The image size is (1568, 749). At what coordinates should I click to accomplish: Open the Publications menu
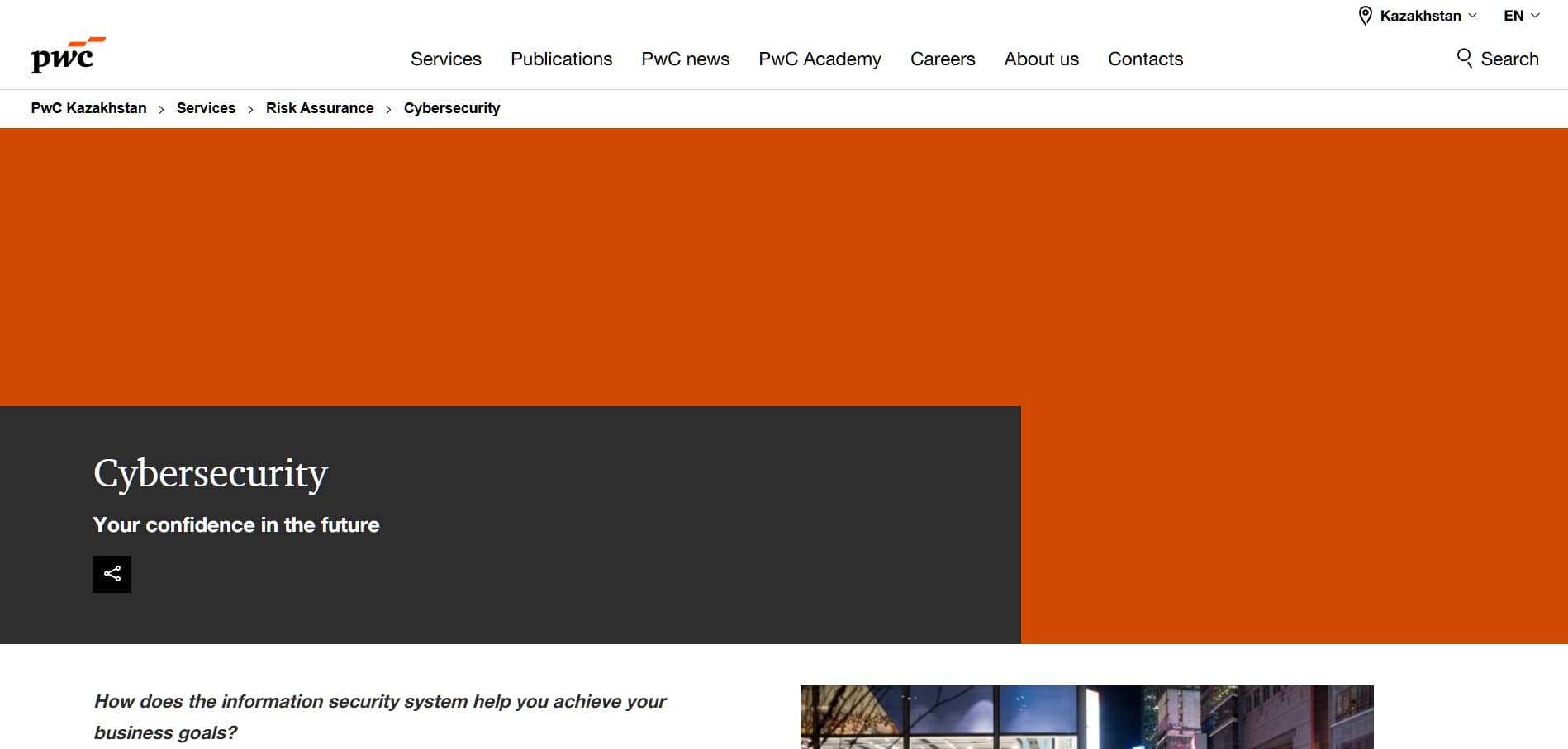pyautogui.click(x=562, y=59)
